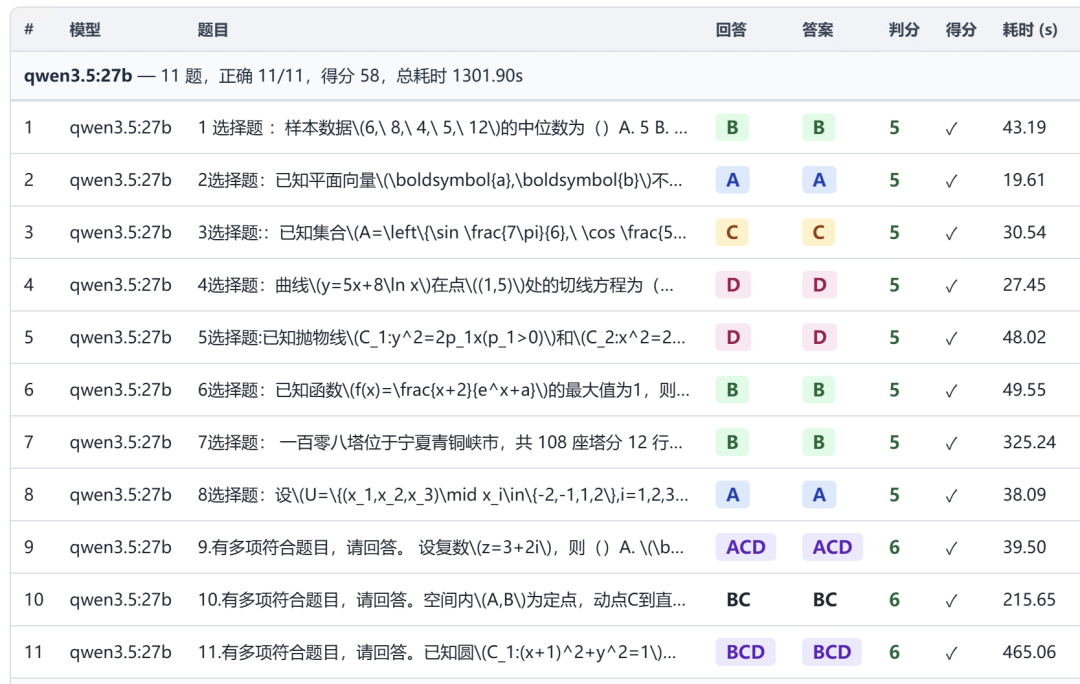Select the qwen3.5:27b model cell in row 6
1080x684 pixels.
[121, 390]
